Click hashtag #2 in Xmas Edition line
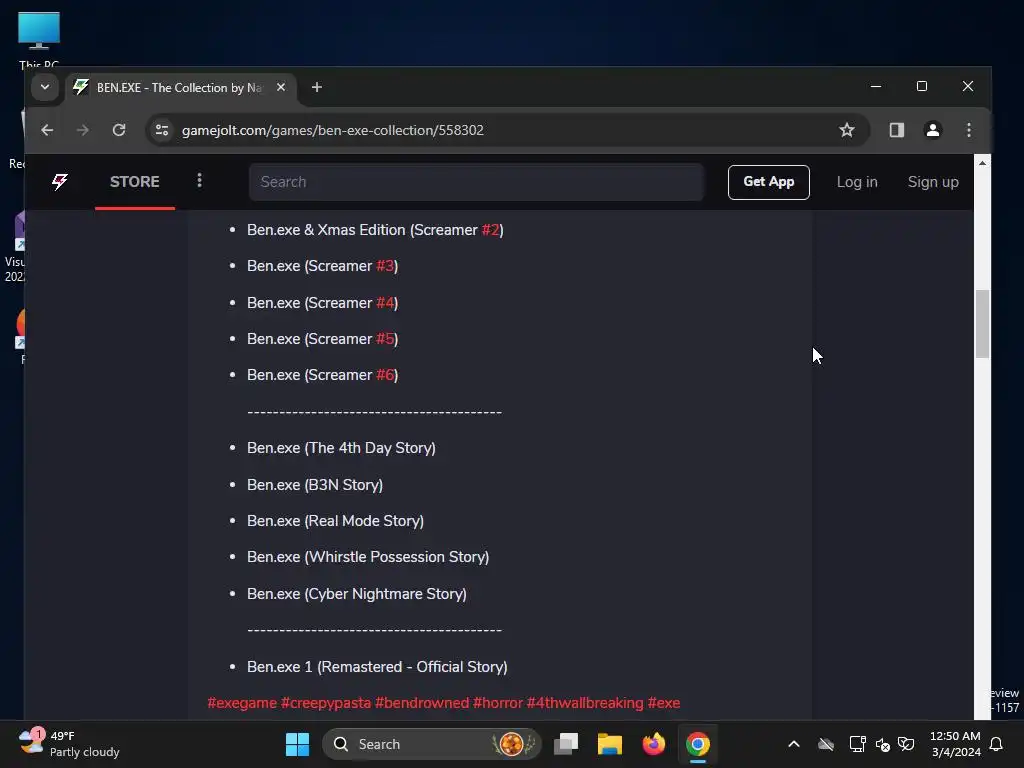Image resolution: width=1024 pixels, height=768 pixels. click(490, 230)
